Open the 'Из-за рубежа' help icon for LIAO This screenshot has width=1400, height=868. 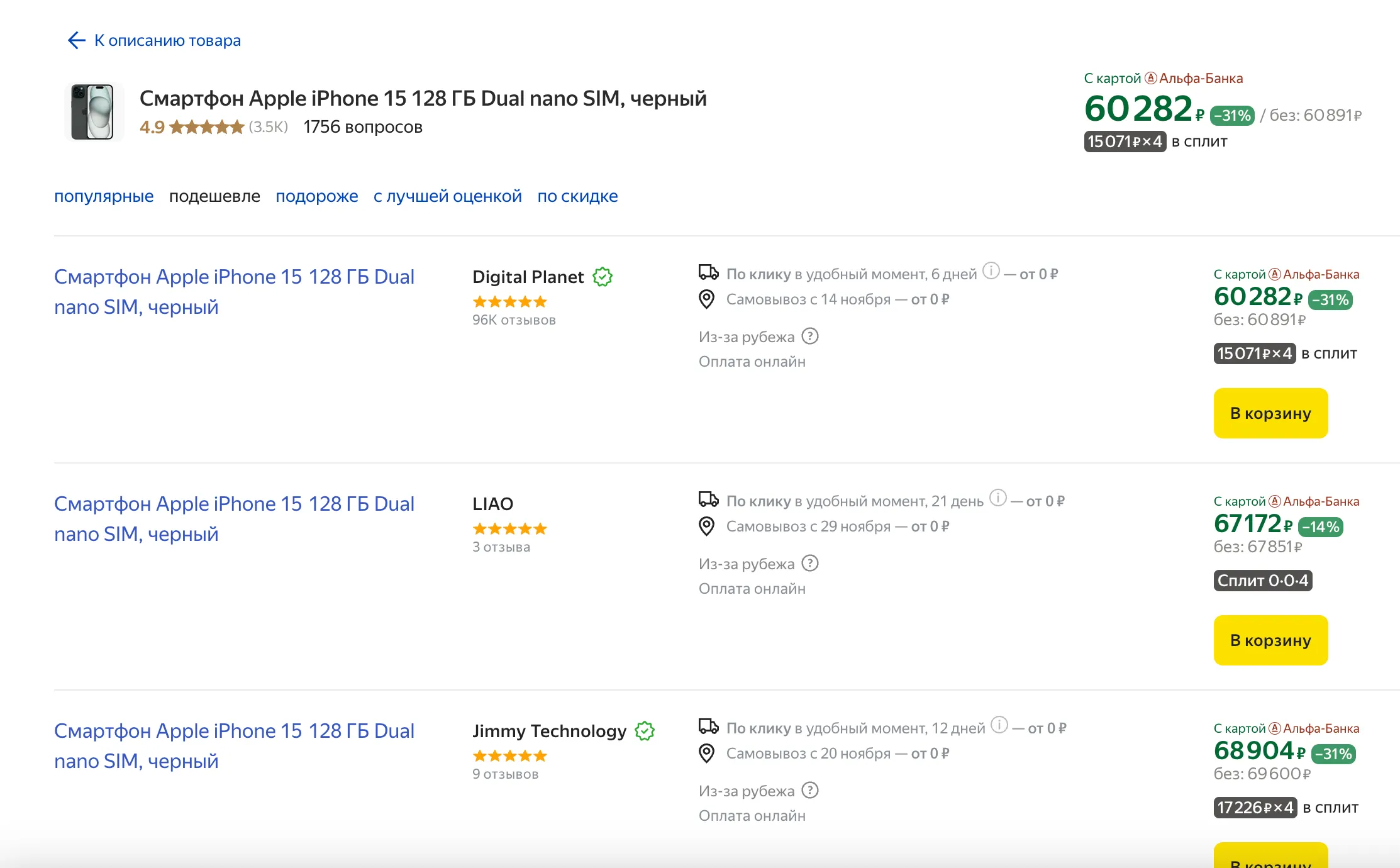810,564
